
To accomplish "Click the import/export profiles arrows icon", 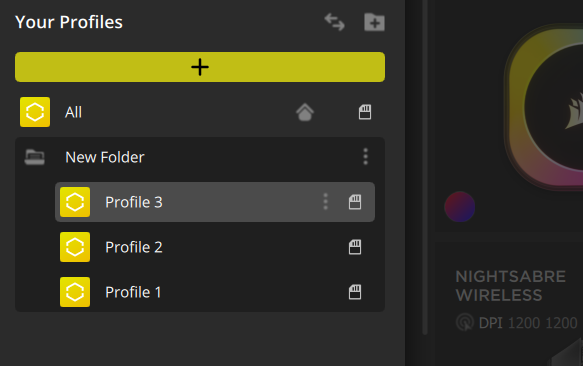I will pos(334,22).
